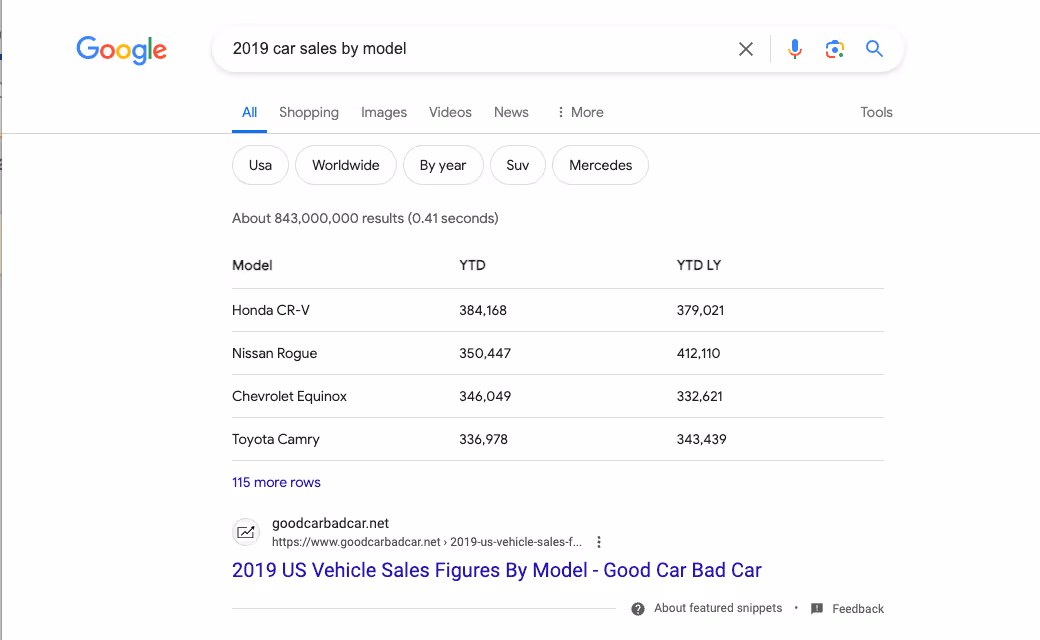Open the Google logo homepage
The height and width of the screenshot is (640, 1040).
pos(121,50)
